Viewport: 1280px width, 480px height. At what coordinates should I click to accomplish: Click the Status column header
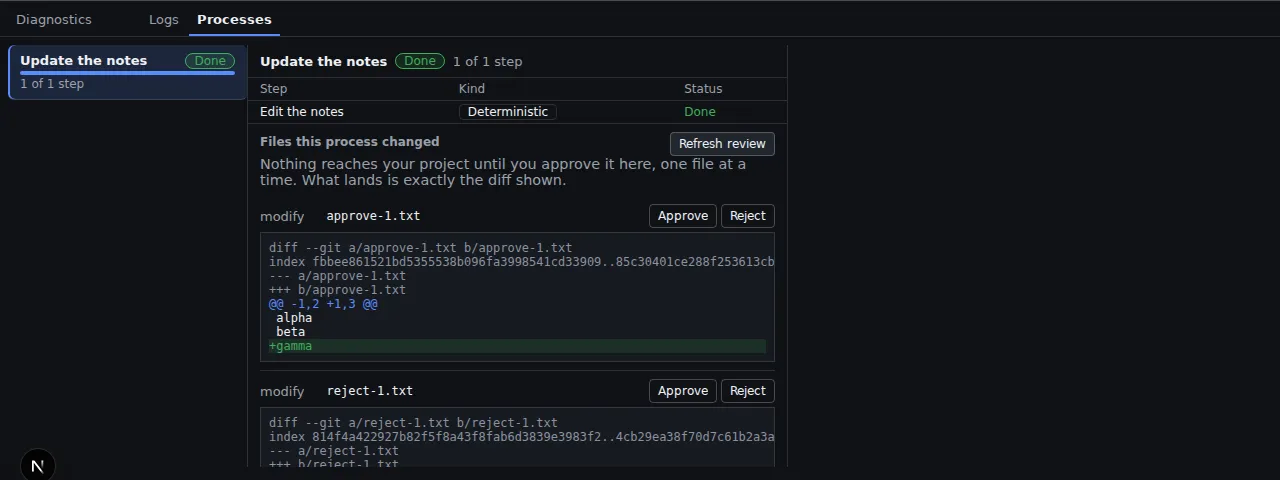pyautogui.click(x=703, y=89)
